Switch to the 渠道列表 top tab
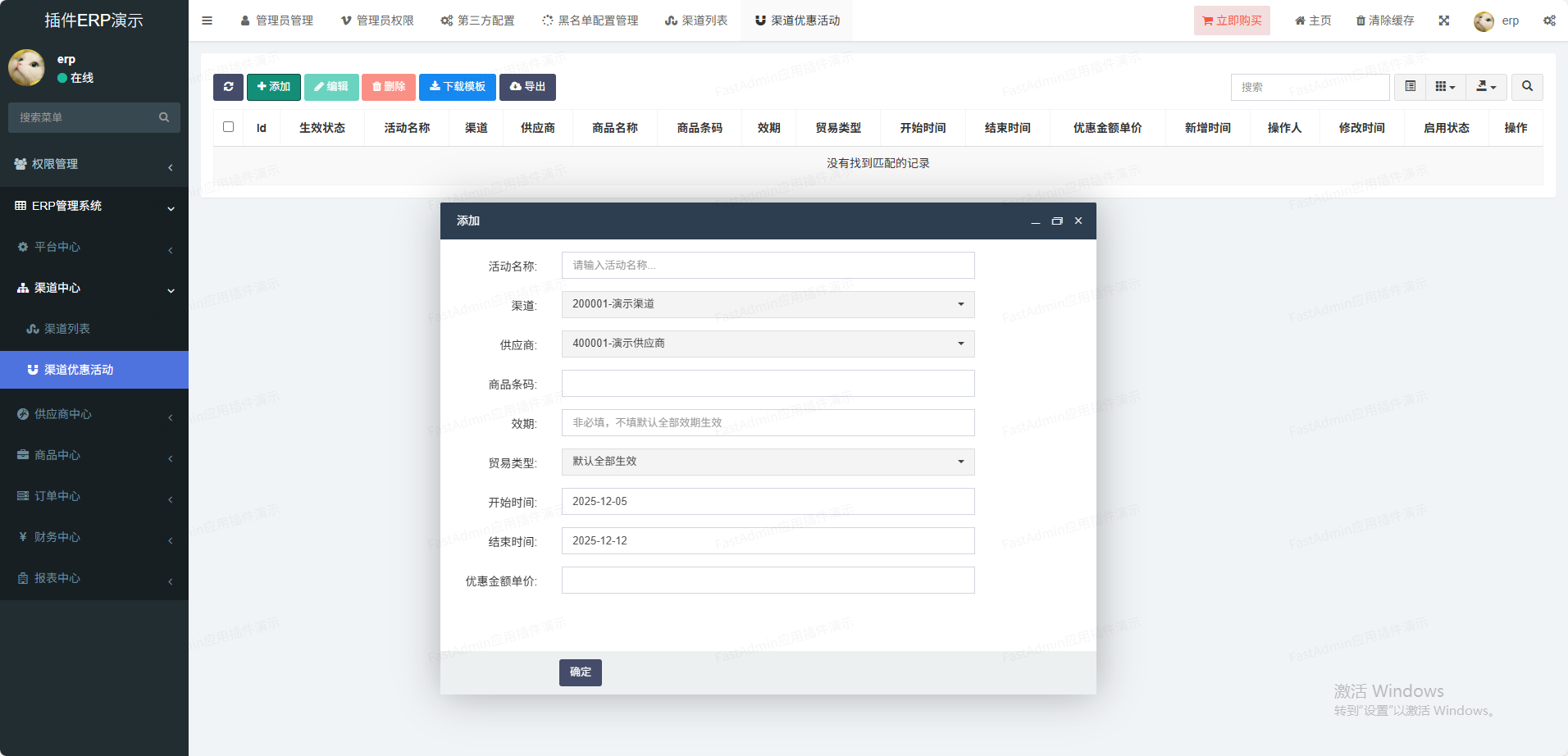The image size is (1568, 756). pyautogui.click(x=696, y=20)
